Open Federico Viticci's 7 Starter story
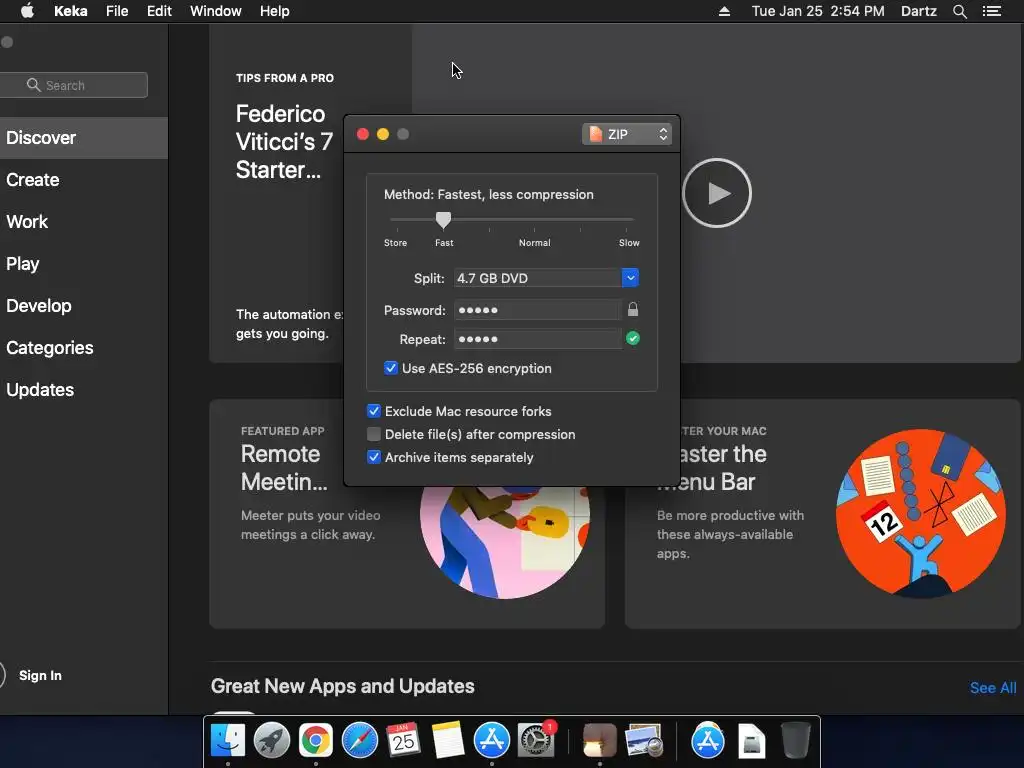Image resolution: width=1024 pixels, height=768 pixels. (285, 142)
